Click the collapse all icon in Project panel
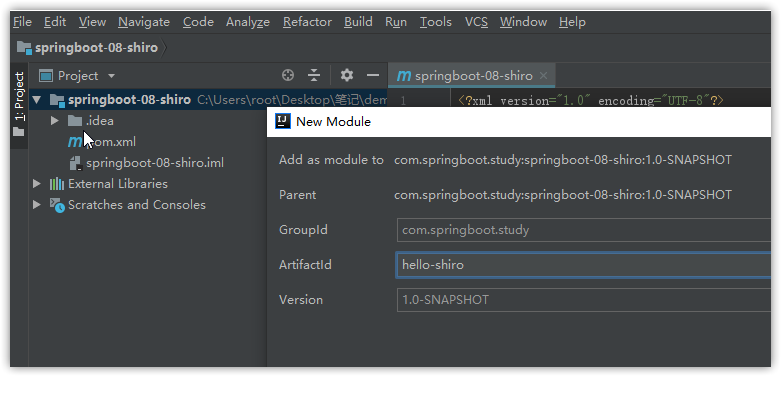The width and height of the screenshot is (781, 407). [x=314, y=75]
